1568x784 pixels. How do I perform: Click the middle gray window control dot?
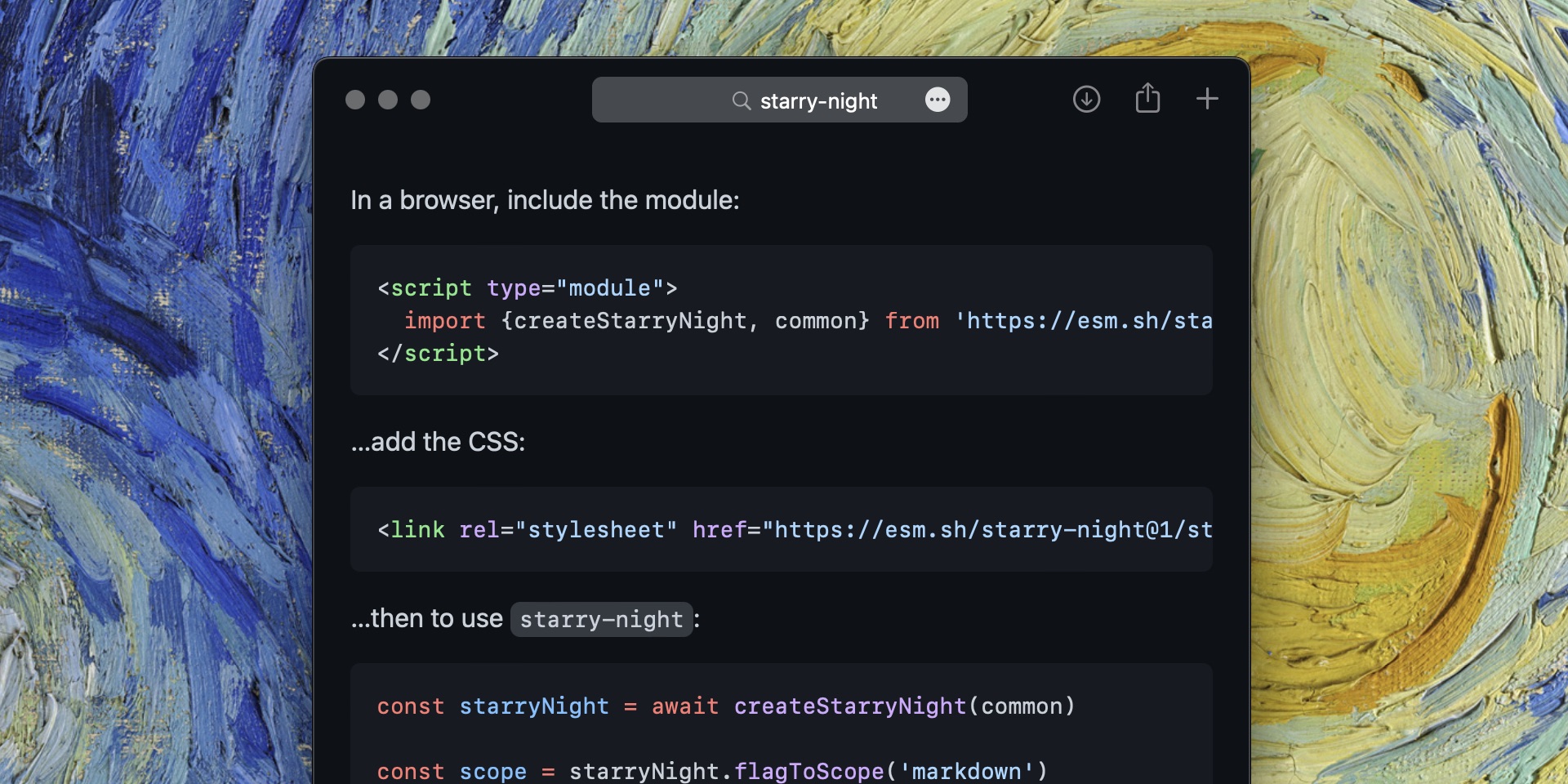click(x=388, y=100)
